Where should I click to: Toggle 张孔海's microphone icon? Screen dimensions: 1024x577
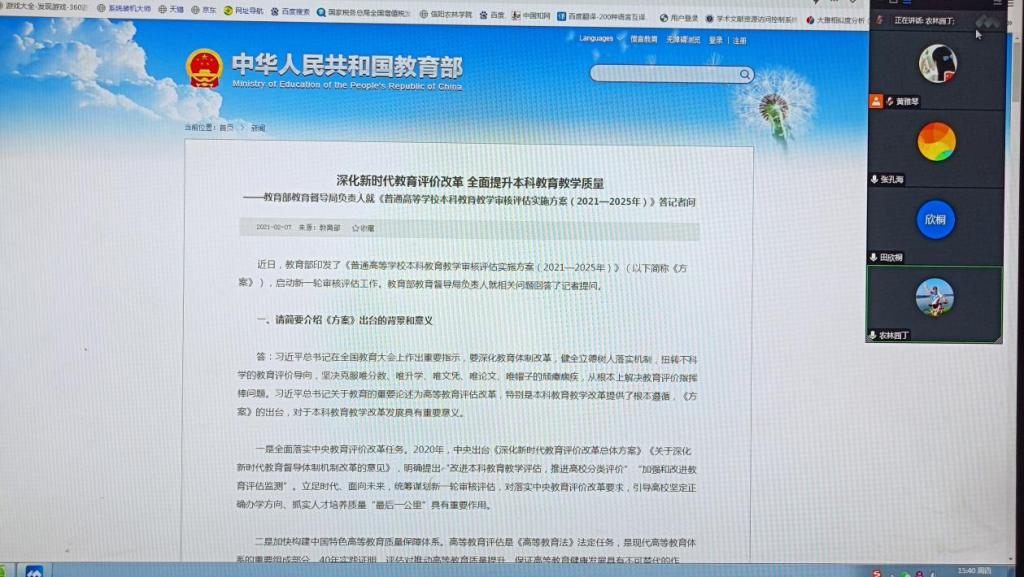coord(874,179)
